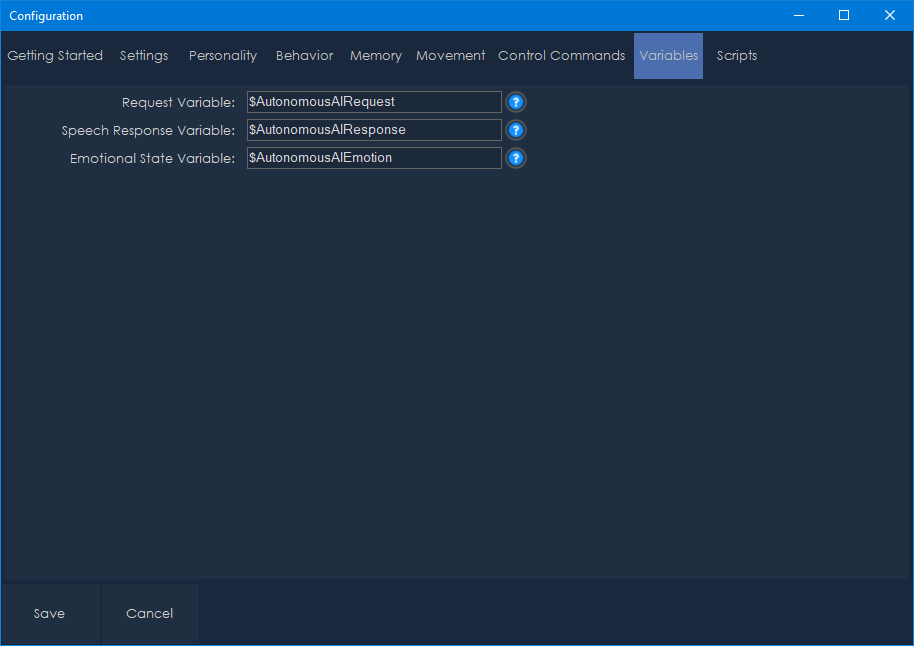Go to the Behavior tab
Image resolution: width=914 pixels, height=646 pixels.
(304, 56)
